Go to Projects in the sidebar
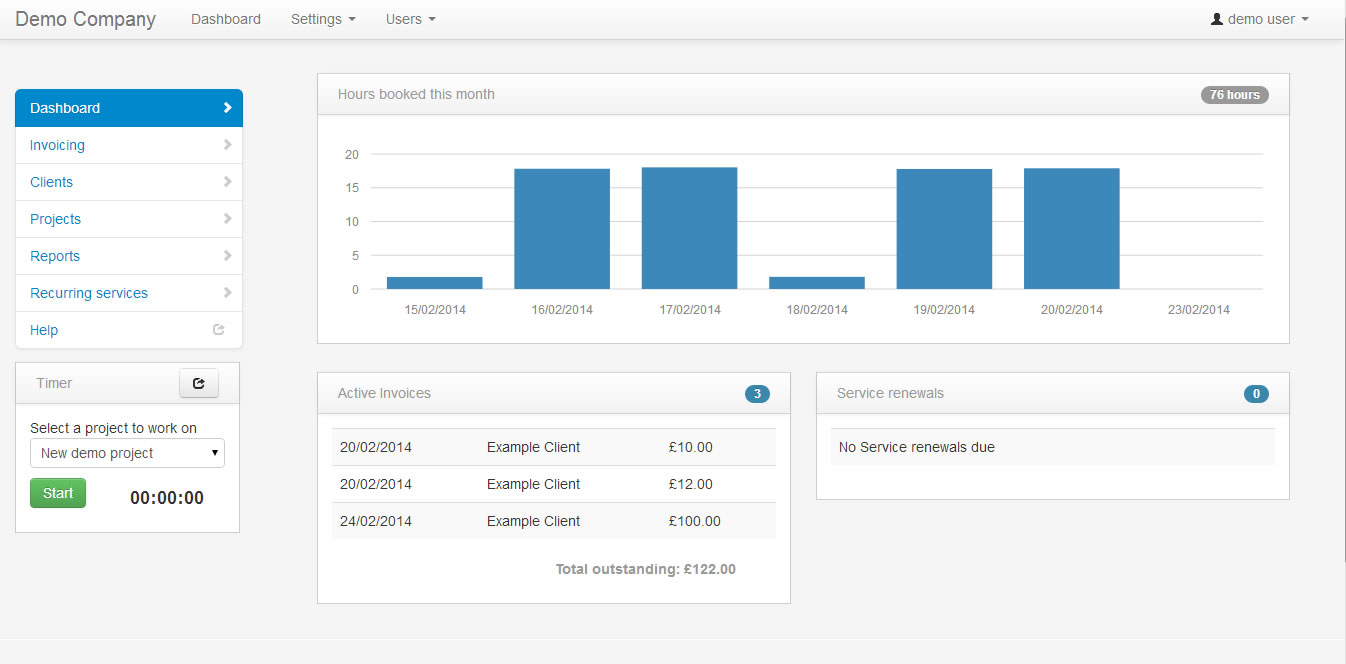Screen dimensions: 1346x664 (56, 219)
